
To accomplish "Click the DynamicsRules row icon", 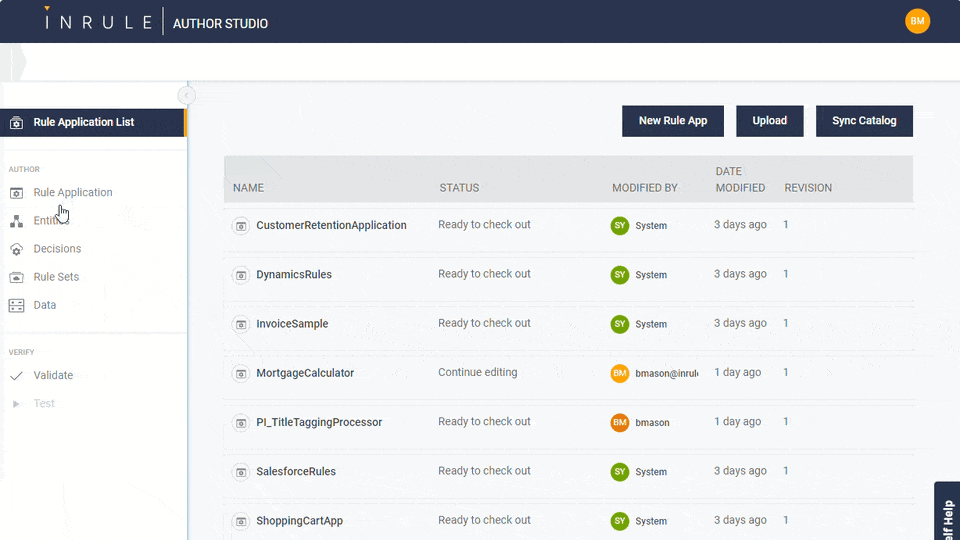I will click(241, 275).
